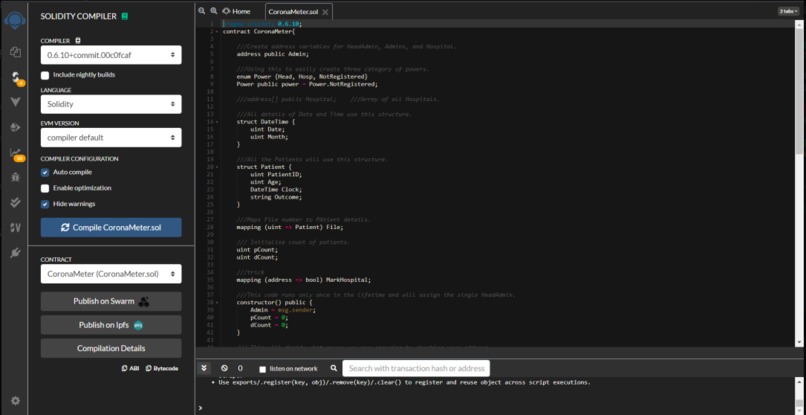Toggle the terminal collapse arrows icon
This screenshot has width=806, height=415.
(204, 368)
